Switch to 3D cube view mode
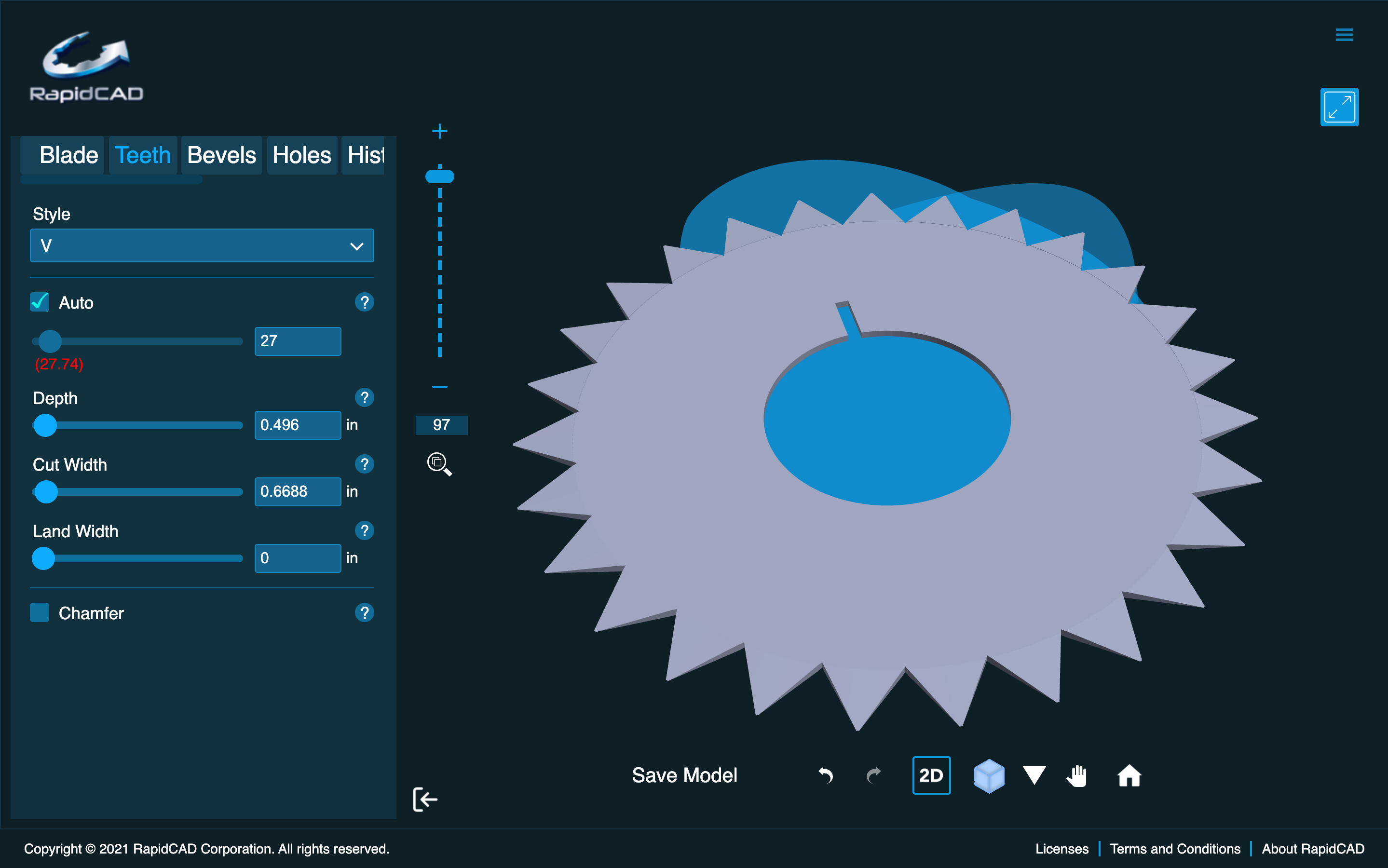This screenshot has height=868, width=1388. (x=989, y=775)
